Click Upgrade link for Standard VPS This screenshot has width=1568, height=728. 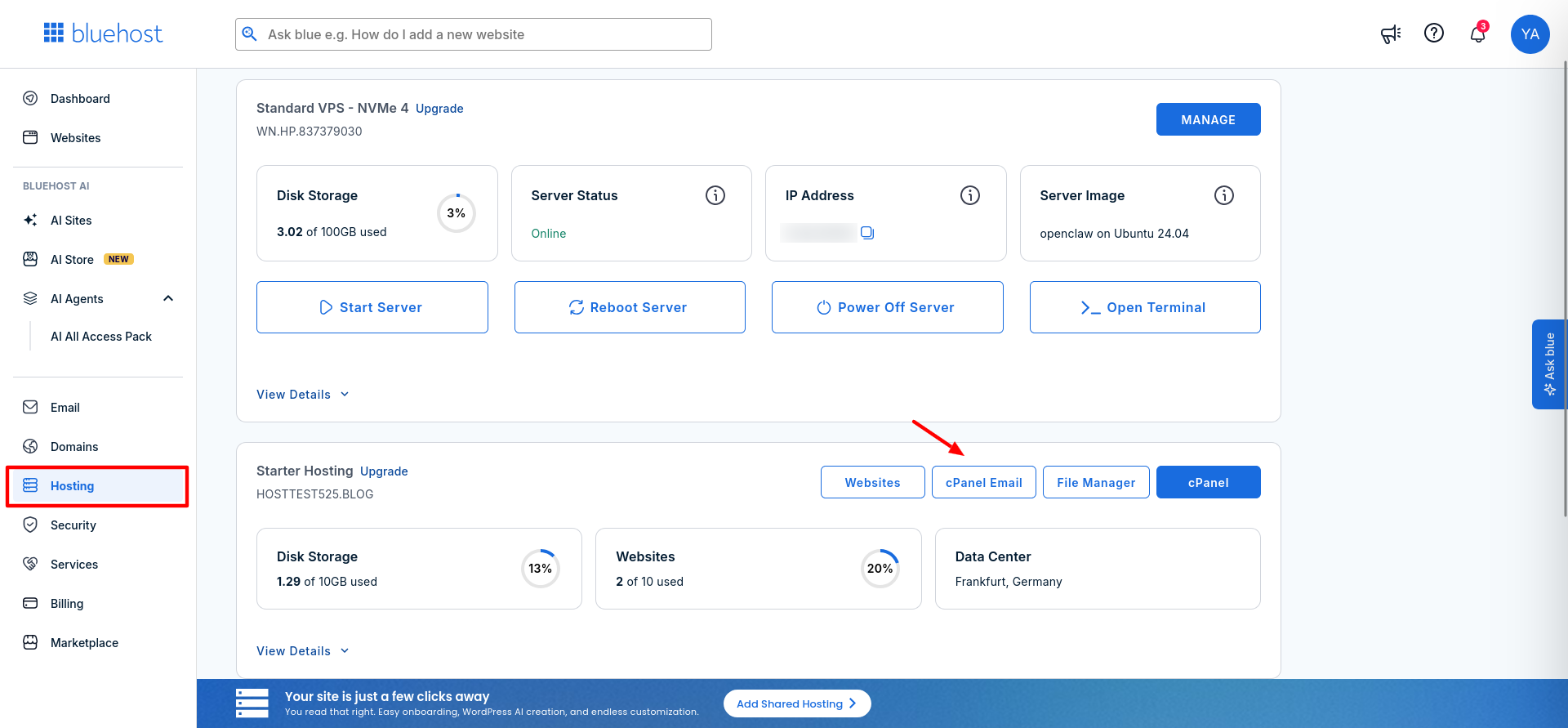pos(439,109)
